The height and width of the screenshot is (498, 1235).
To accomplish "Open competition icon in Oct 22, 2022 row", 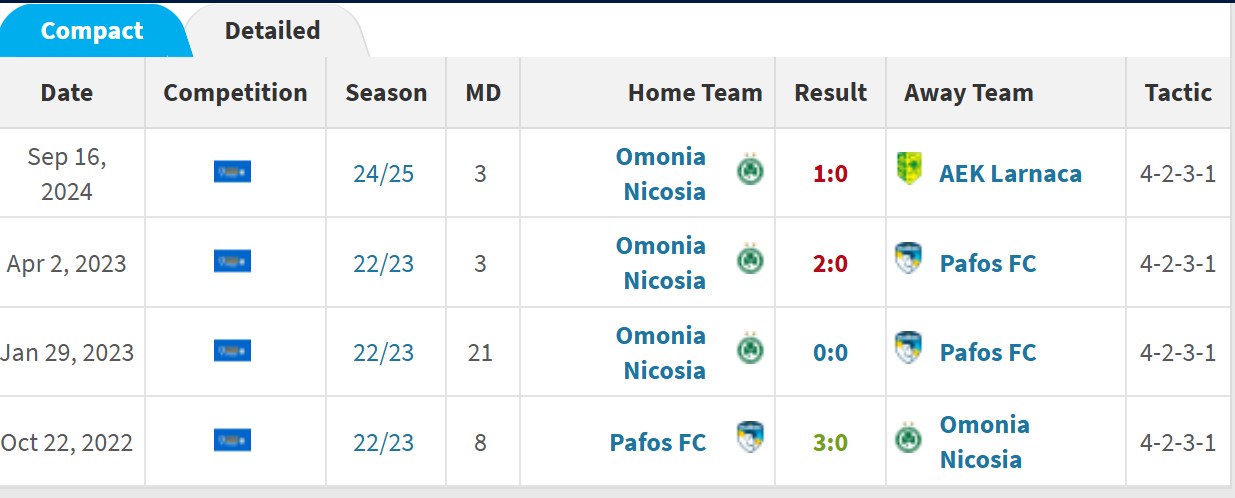I will pyautogui.click(x=232, y=440).
